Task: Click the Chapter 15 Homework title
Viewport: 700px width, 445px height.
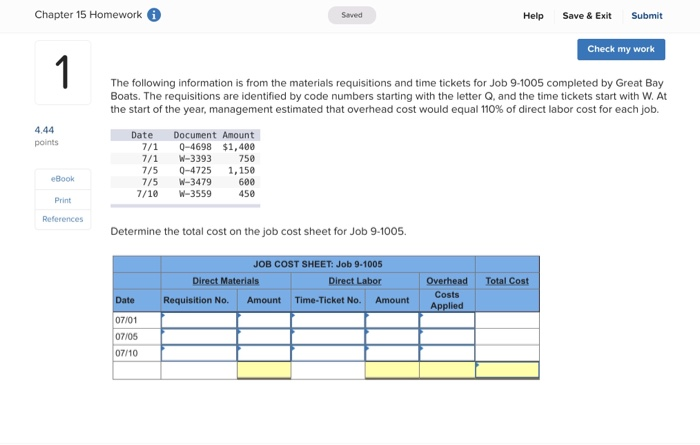Action: click(88, 15)
